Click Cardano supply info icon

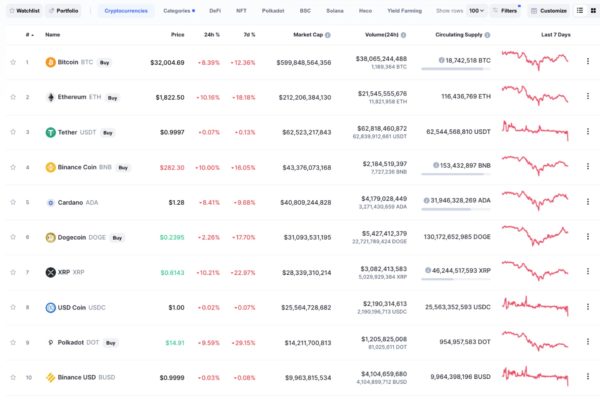click(x=426, y=200)
